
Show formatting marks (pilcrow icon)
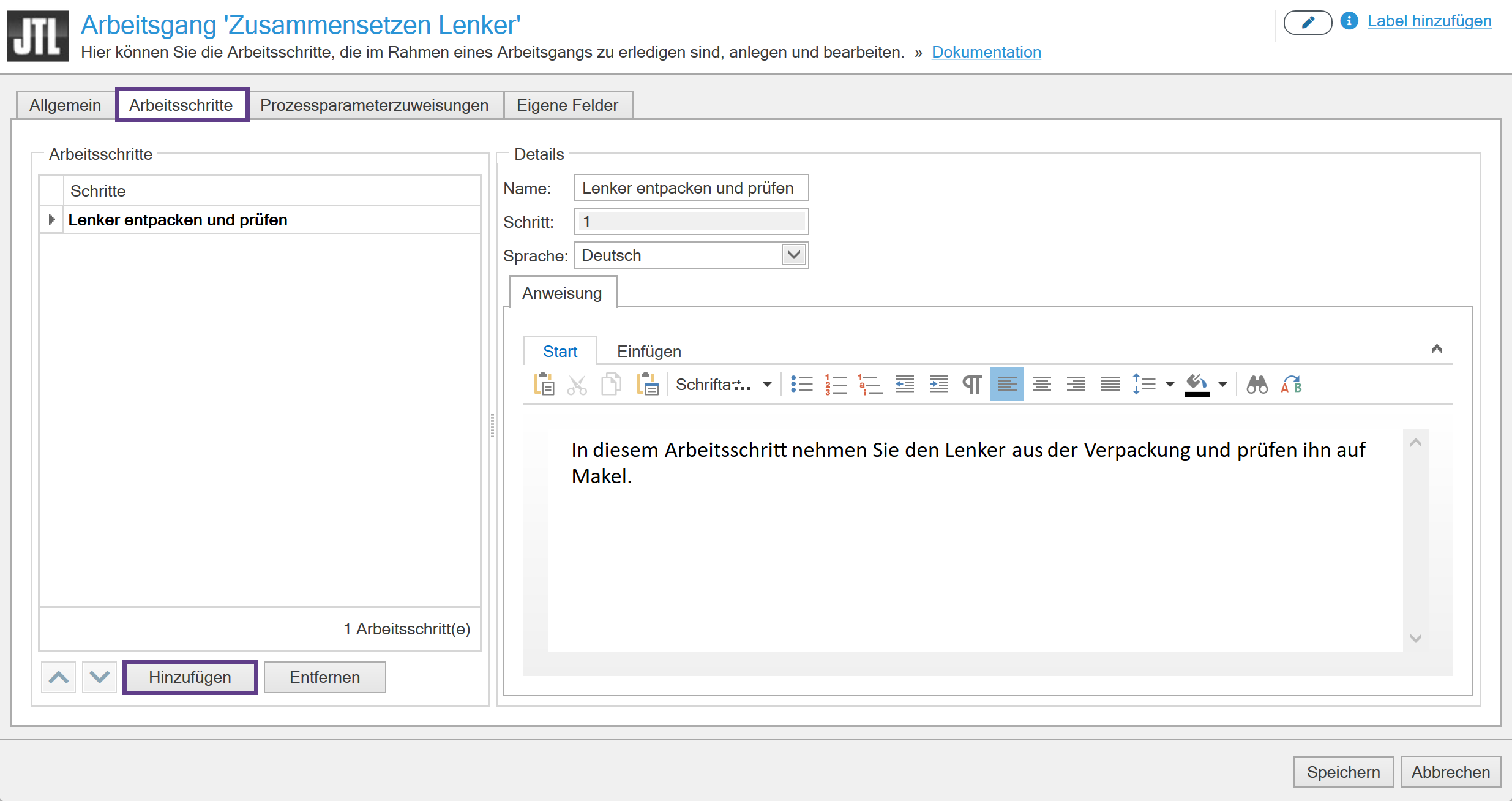pos(972,385)
